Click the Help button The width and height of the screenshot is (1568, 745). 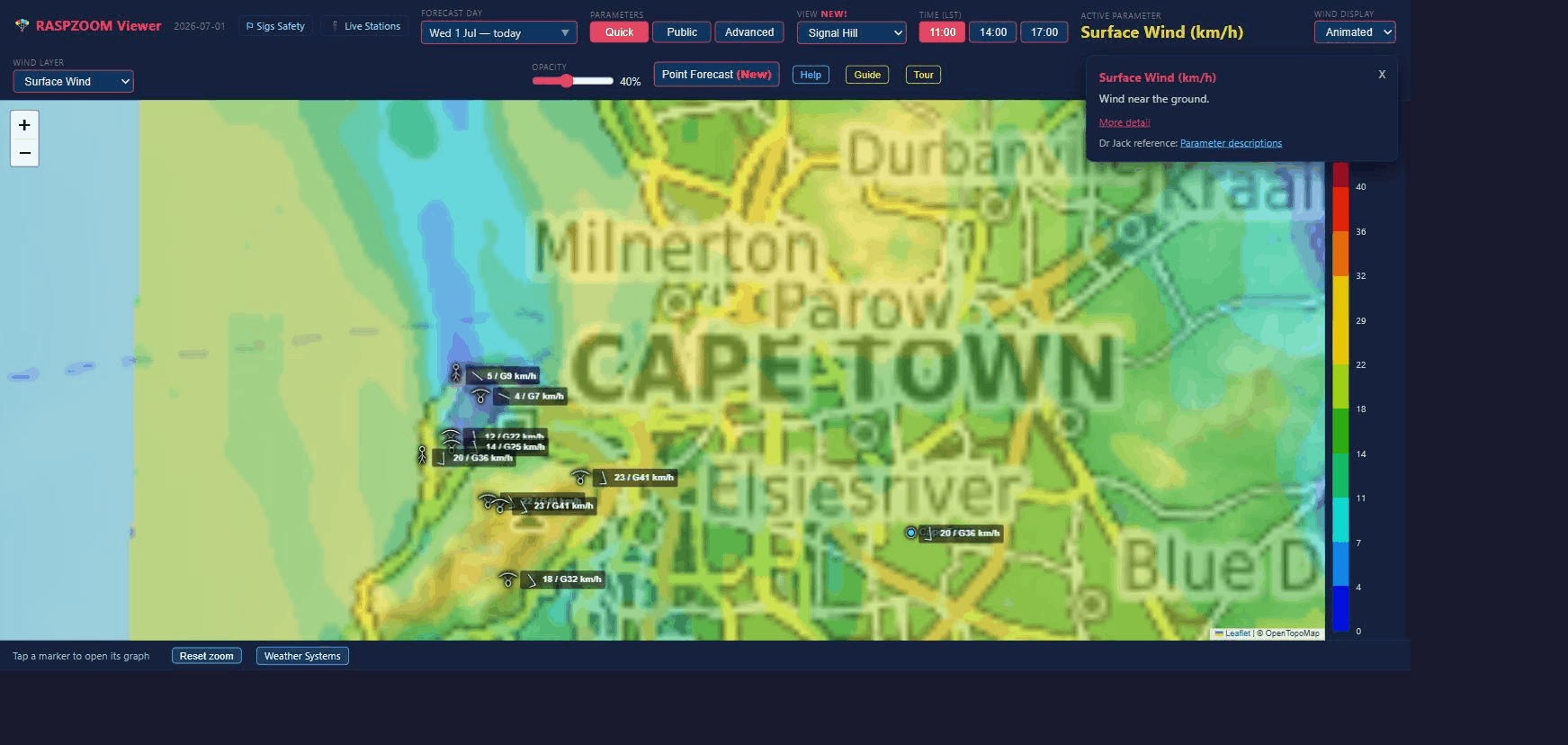coord(811,75)
